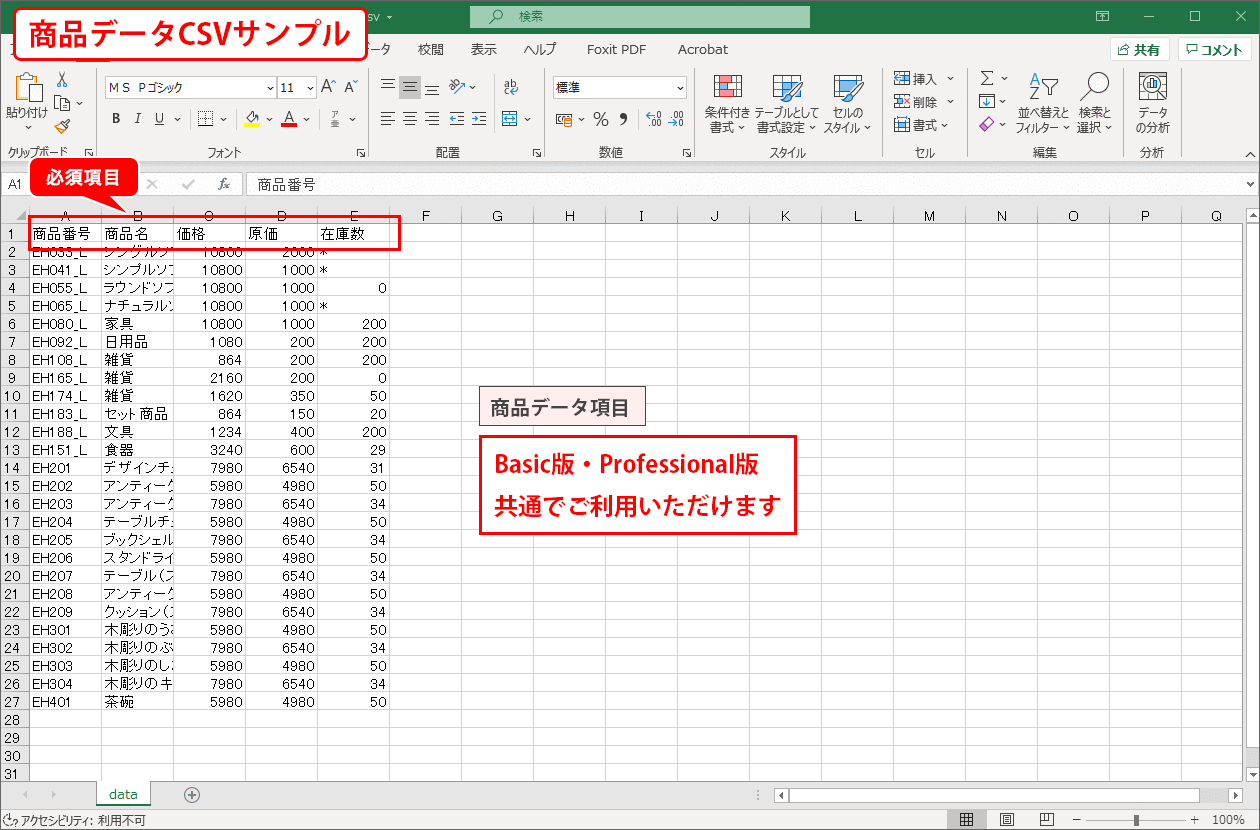Image resolution: width=1260 pixels, height=830 pixels.
Task: Open Conditional Formatting (条件付き書式)
Action: [x=727, y=104]
